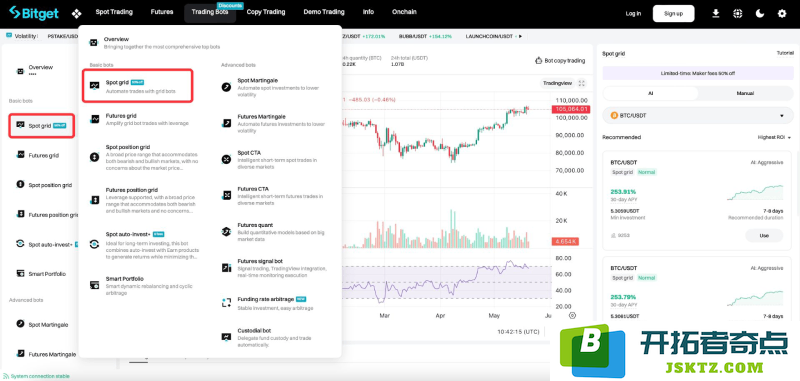The height and width of the screenshot is (381, 800).
Task: Click the download app icon in header
Action: click(715, 13)
